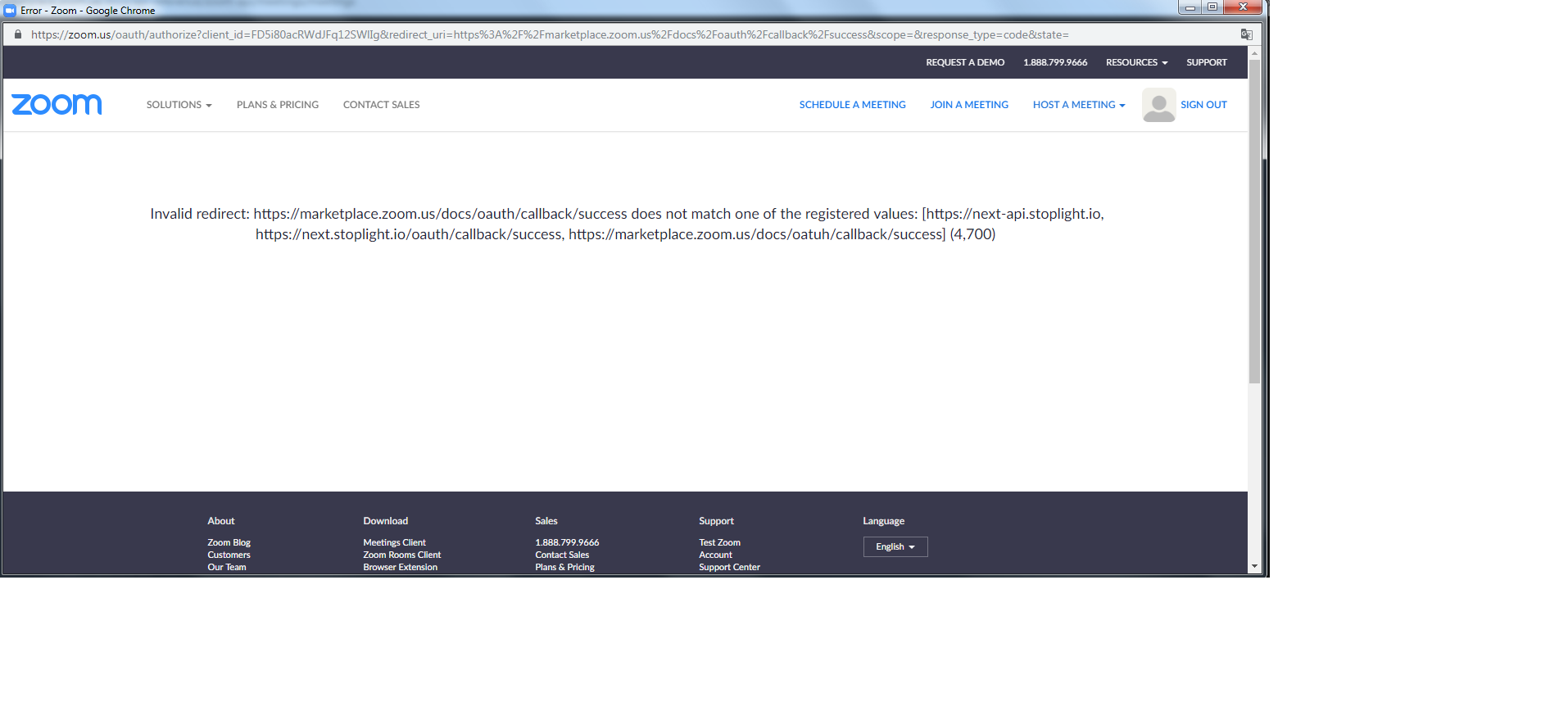Click the translate page icon in address bar
Screen dimensions: 1568x716
[1246, 34]
